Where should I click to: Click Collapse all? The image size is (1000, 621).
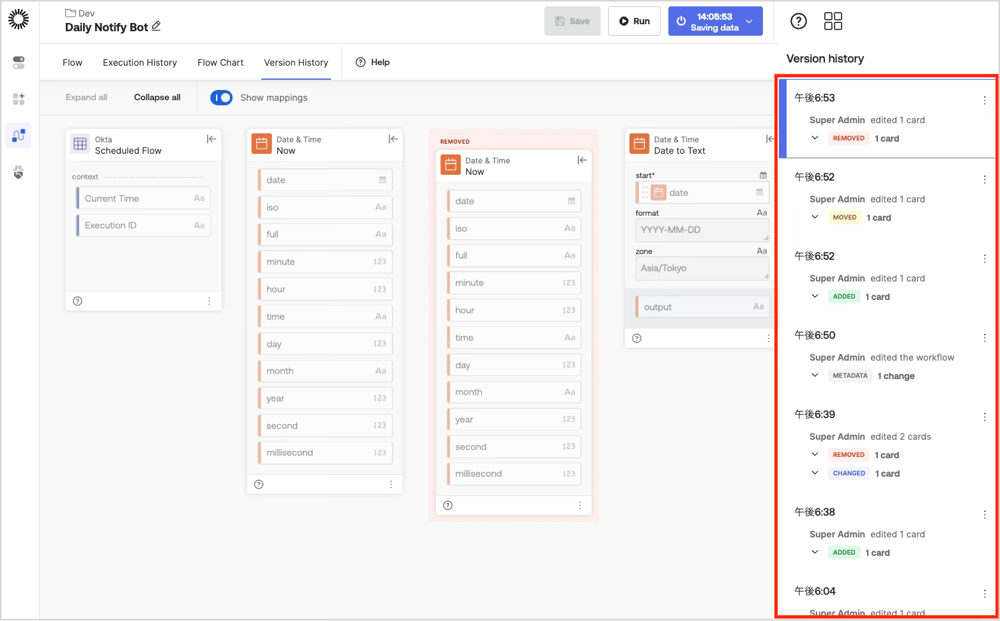[157, 98]
